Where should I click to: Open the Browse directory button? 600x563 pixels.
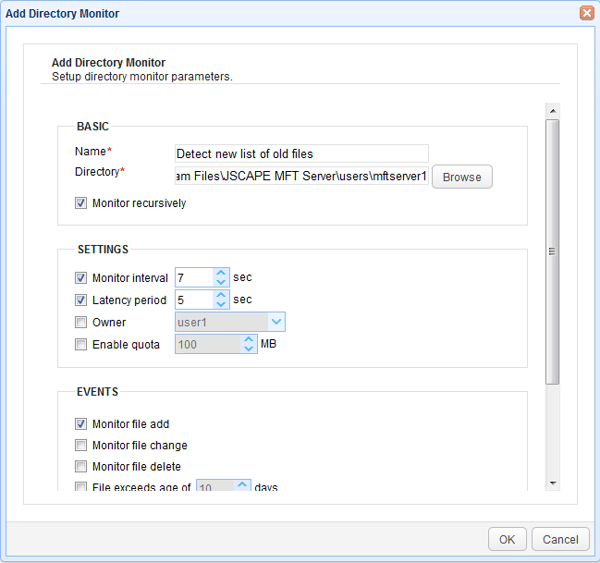pyautogui.click(x=462, y=177)
